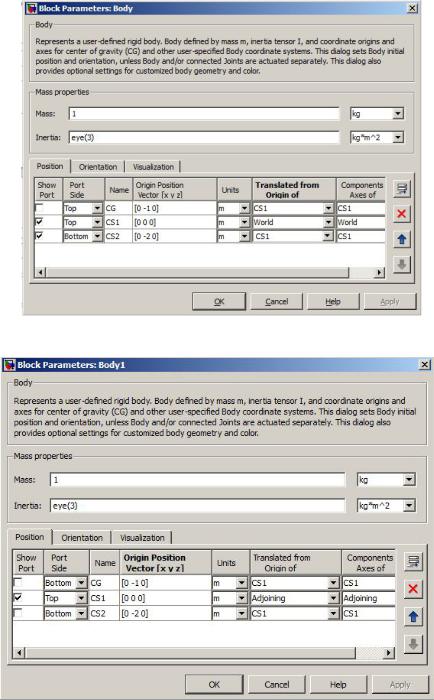434x700 pixels.
Task: Open Inertia units kg*m^2 dropdown in Body1 dialog
Action: pos(409,506)
